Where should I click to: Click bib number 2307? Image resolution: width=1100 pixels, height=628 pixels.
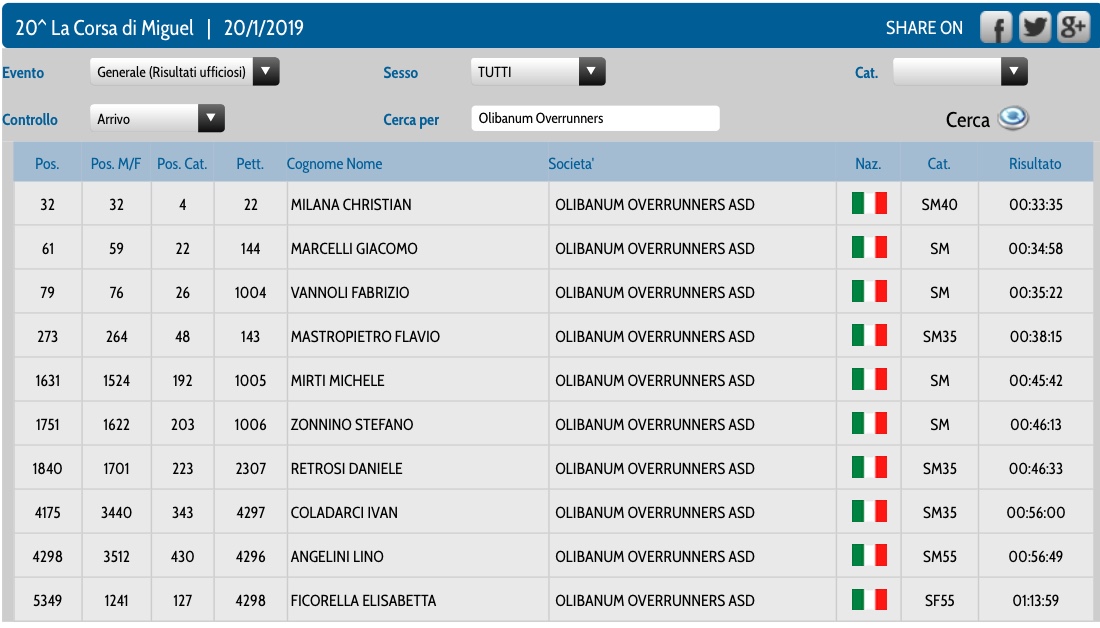tap(250, 469)
